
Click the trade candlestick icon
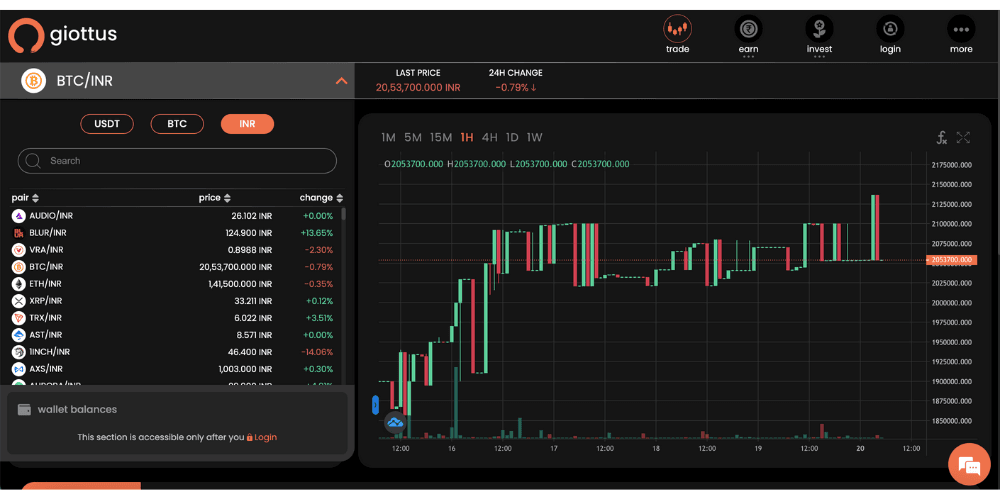point(677,28)
